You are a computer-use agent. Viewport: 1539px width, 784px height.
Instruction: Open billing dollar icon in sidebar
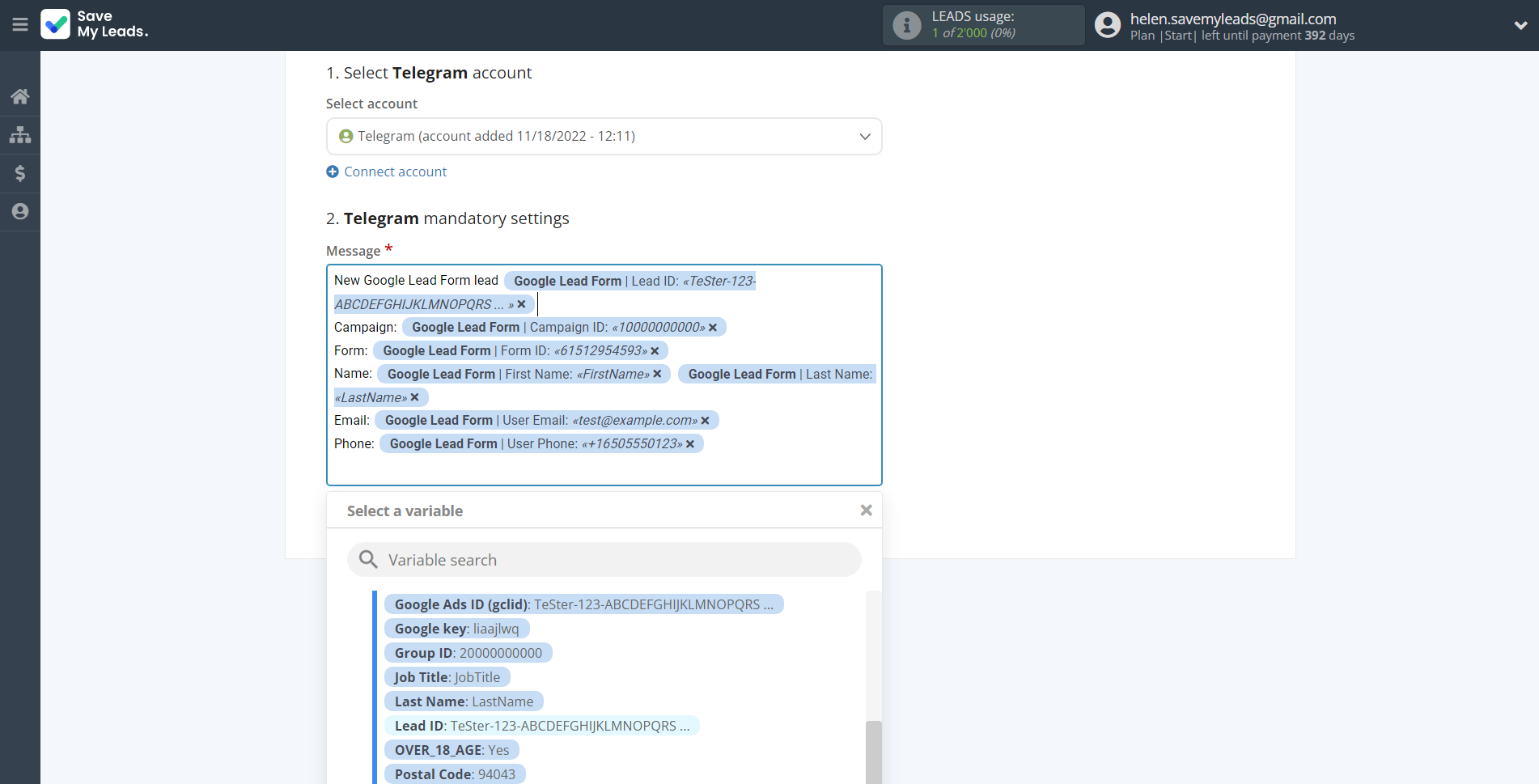tap(20, 173)
